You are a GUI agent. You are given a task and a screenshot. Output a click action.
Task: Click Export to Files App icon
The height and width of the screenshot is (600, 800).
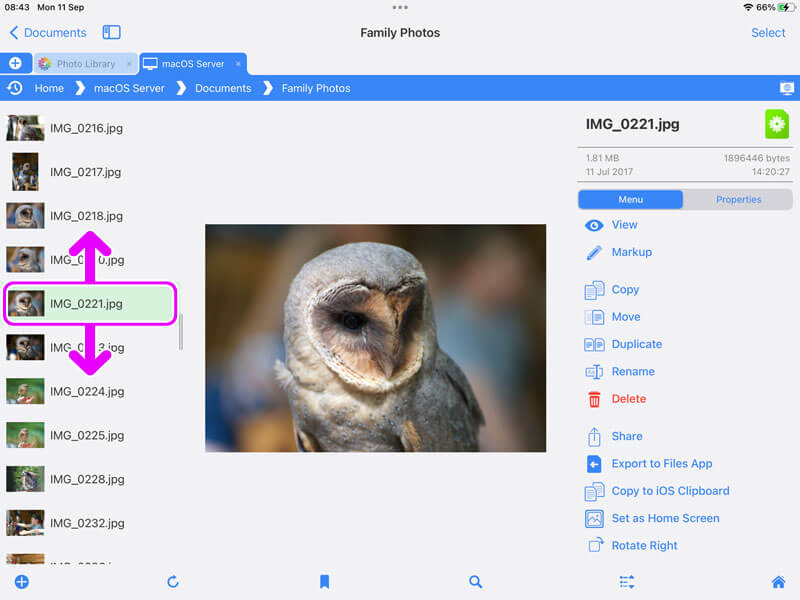click(594, 464)
